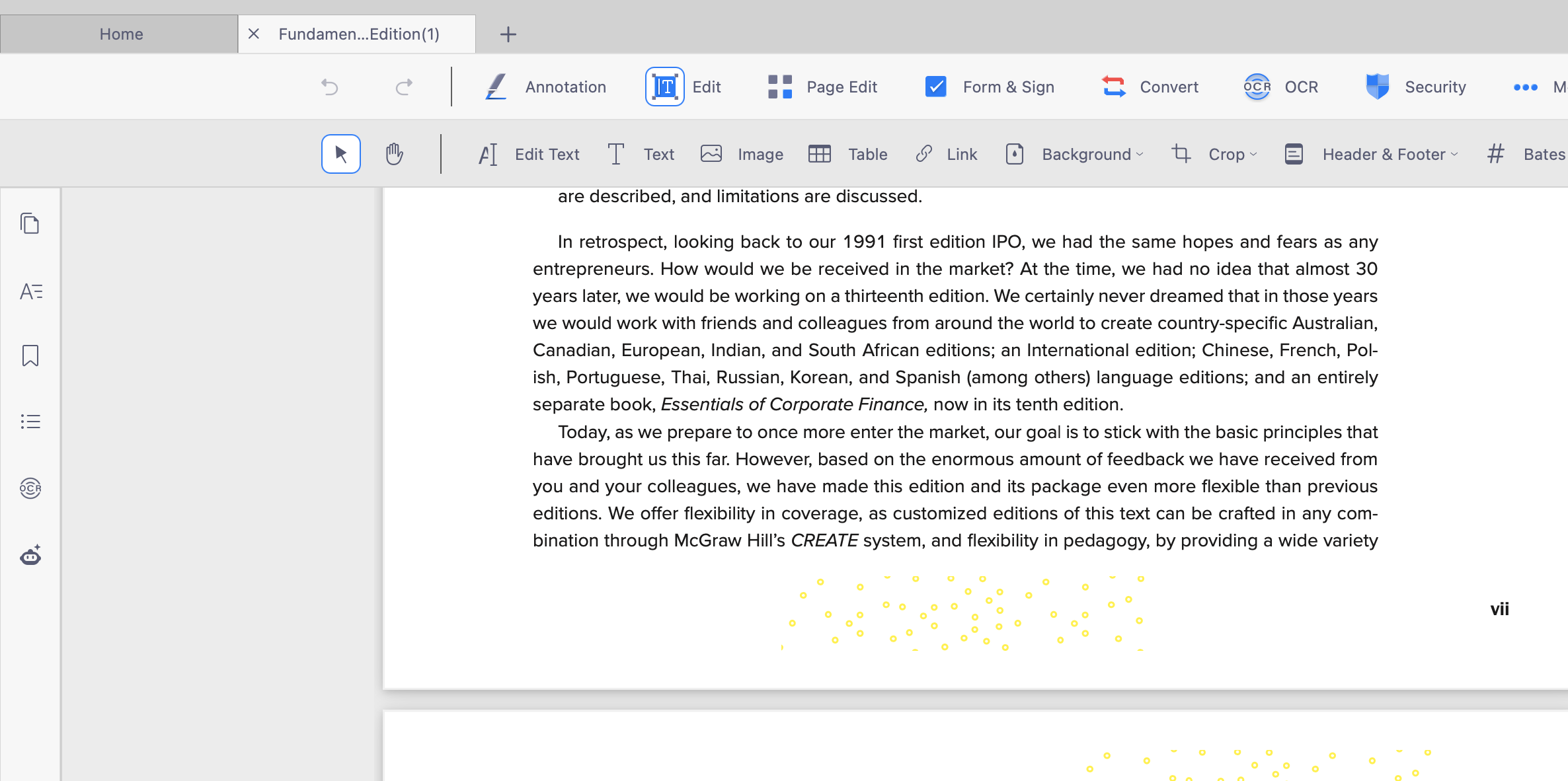The width and height of the screenshot is (1568, 781).
Task: Open the AI assistant in the sidebar
Action: pyautogui.click(x=30, y=556)
